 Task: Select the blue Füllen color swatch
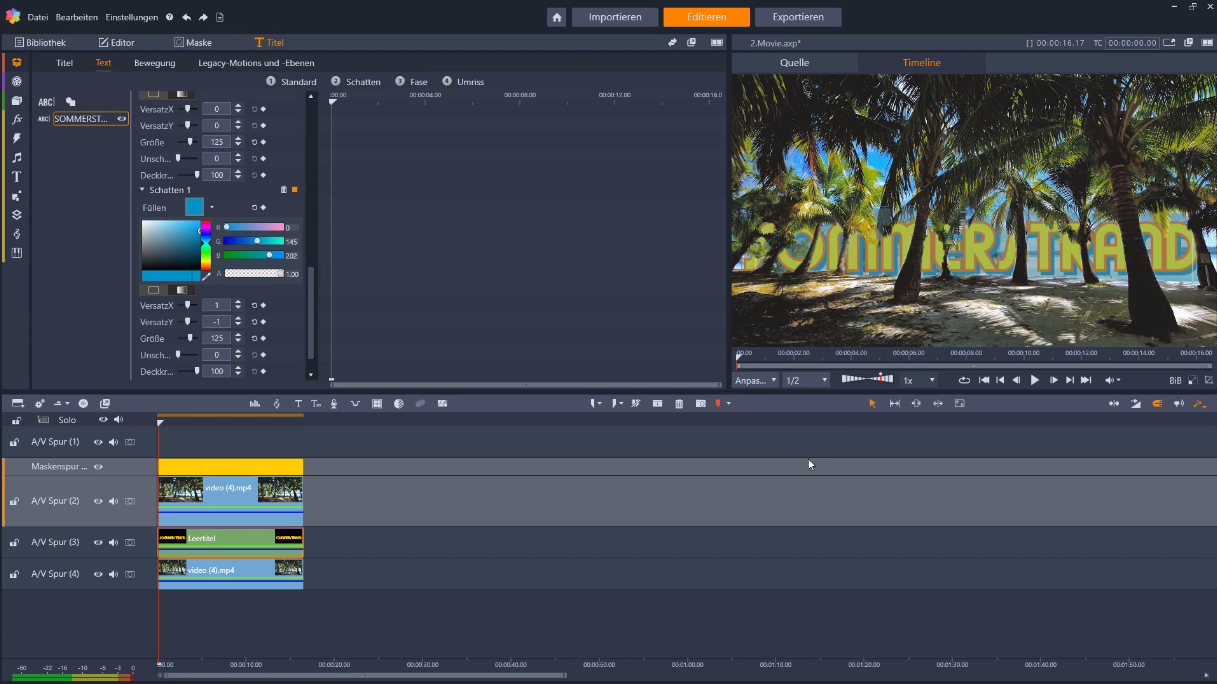click(x=193, y=207)
